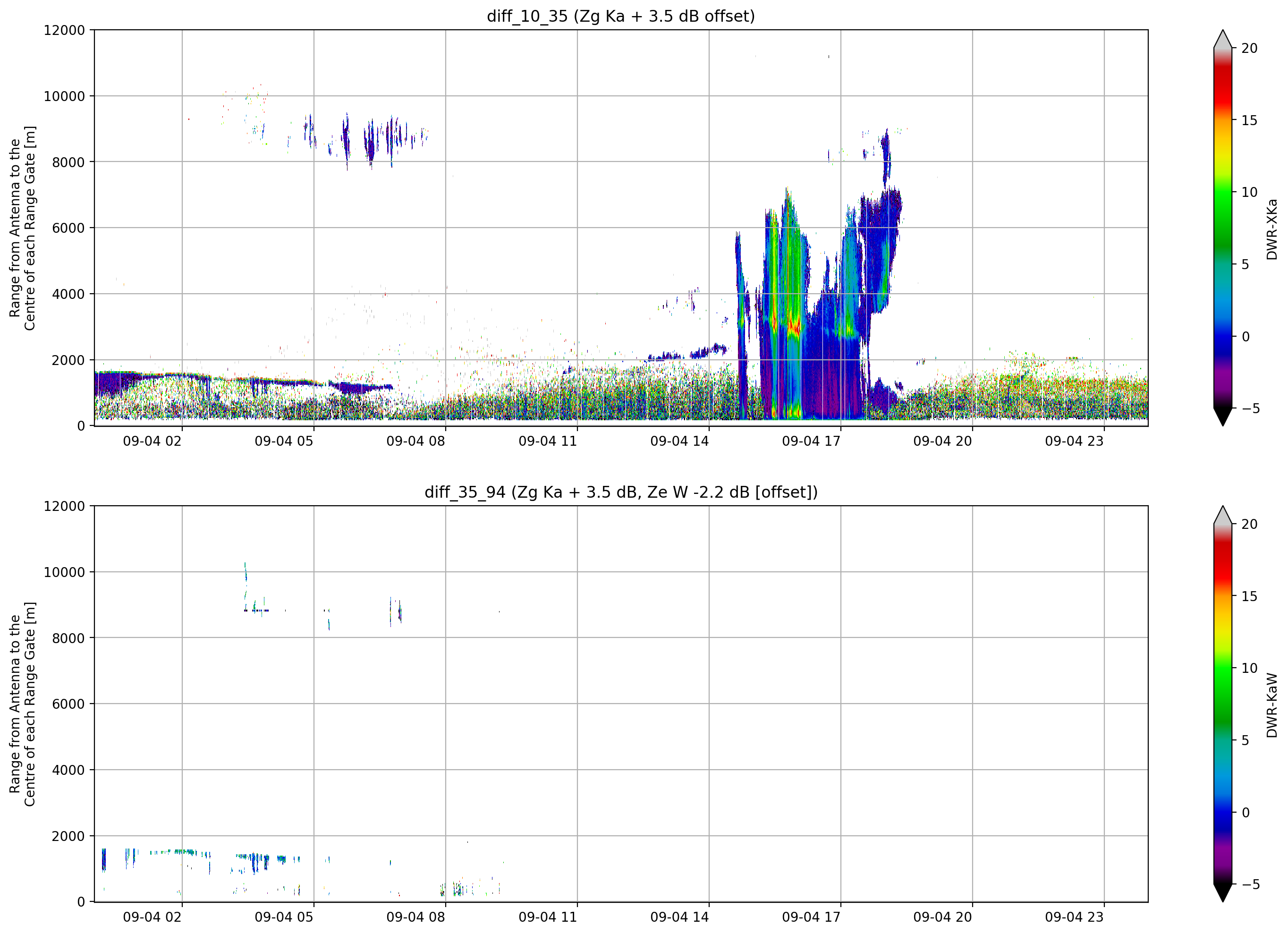Image resolution: width=1288 pixels, height=934 pixels.
Task: Click the top plot's 09-04 11 x-axis label
Action: pyautogui.click(x=548, y=441)
